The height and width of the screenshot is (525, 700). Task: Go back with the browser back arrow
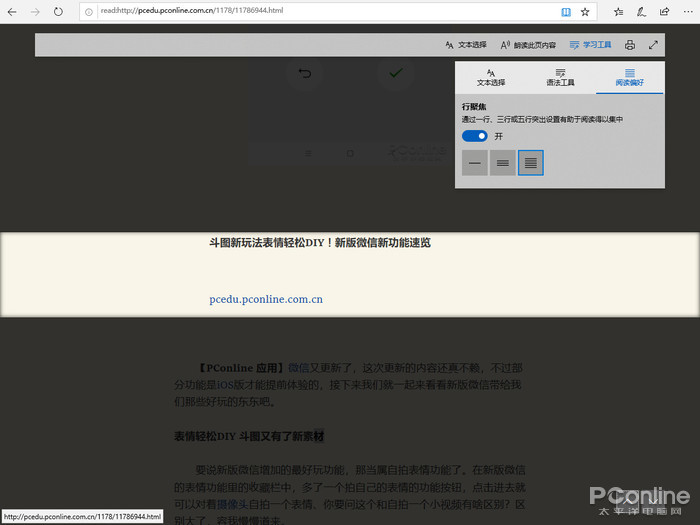tap(12, 12)
